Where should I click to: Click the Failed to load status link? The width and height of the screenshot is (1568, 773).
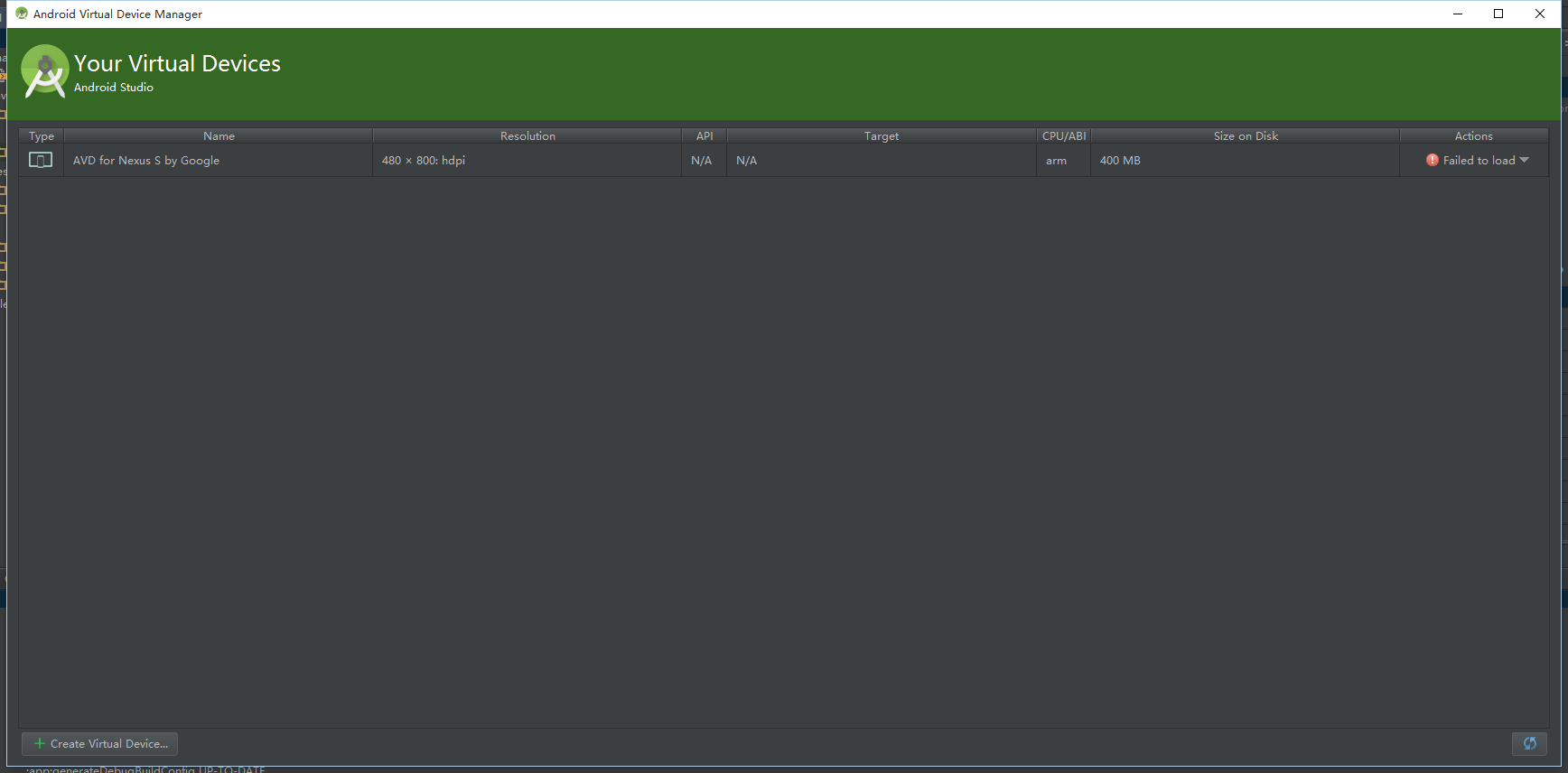(x=1479, y=160)
